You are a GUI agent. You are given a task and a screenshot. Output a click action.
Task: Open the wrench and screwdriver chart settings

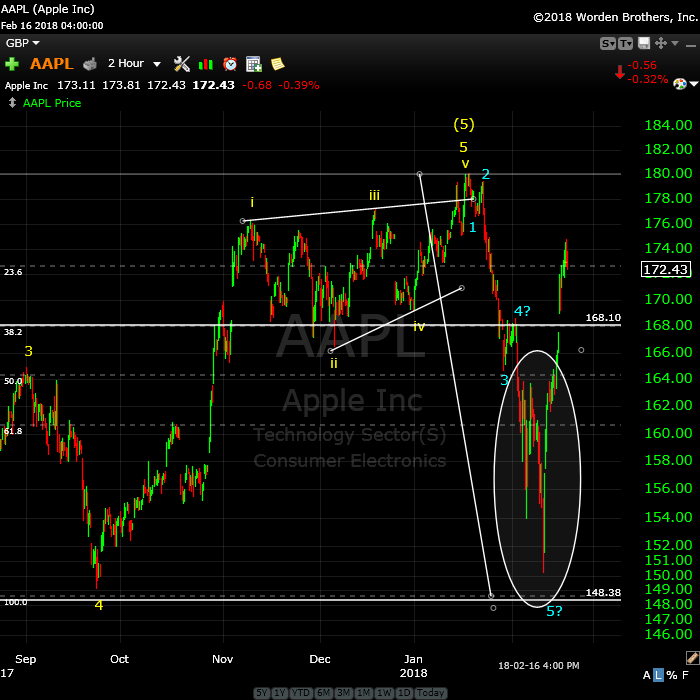pyautogui.click(x=182, y=64)
